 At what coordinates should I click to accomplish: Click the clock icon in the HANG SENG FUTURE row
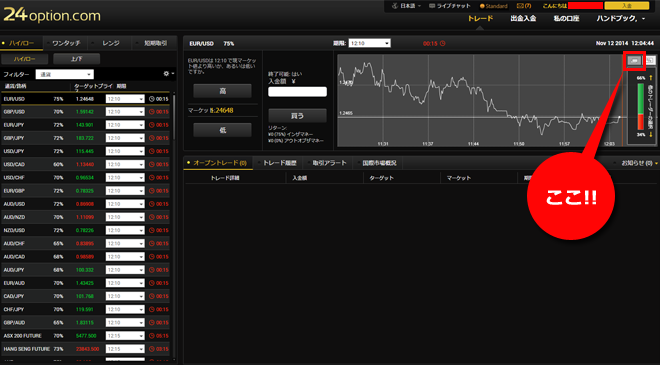pyautogui.click(x=152, y=349)
